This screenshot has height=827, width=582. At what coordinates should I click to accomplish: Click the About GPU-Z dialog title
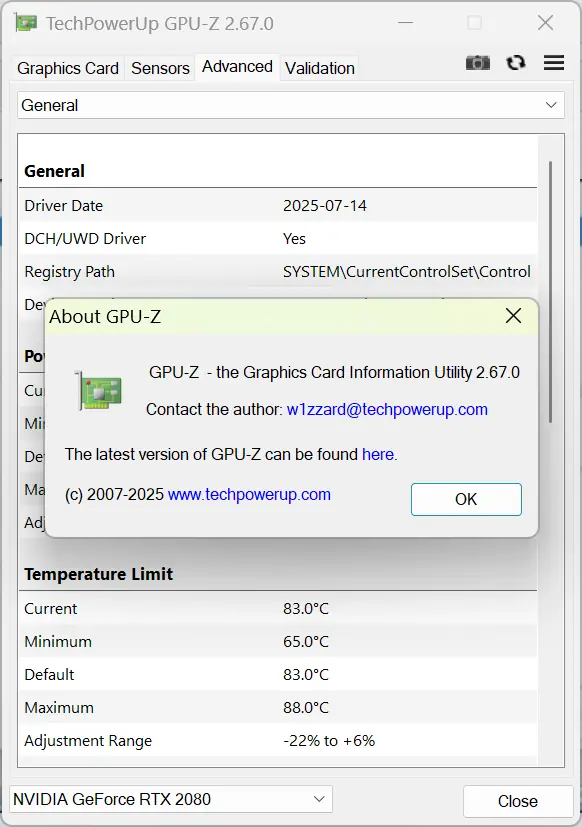[x=105, y=316]
